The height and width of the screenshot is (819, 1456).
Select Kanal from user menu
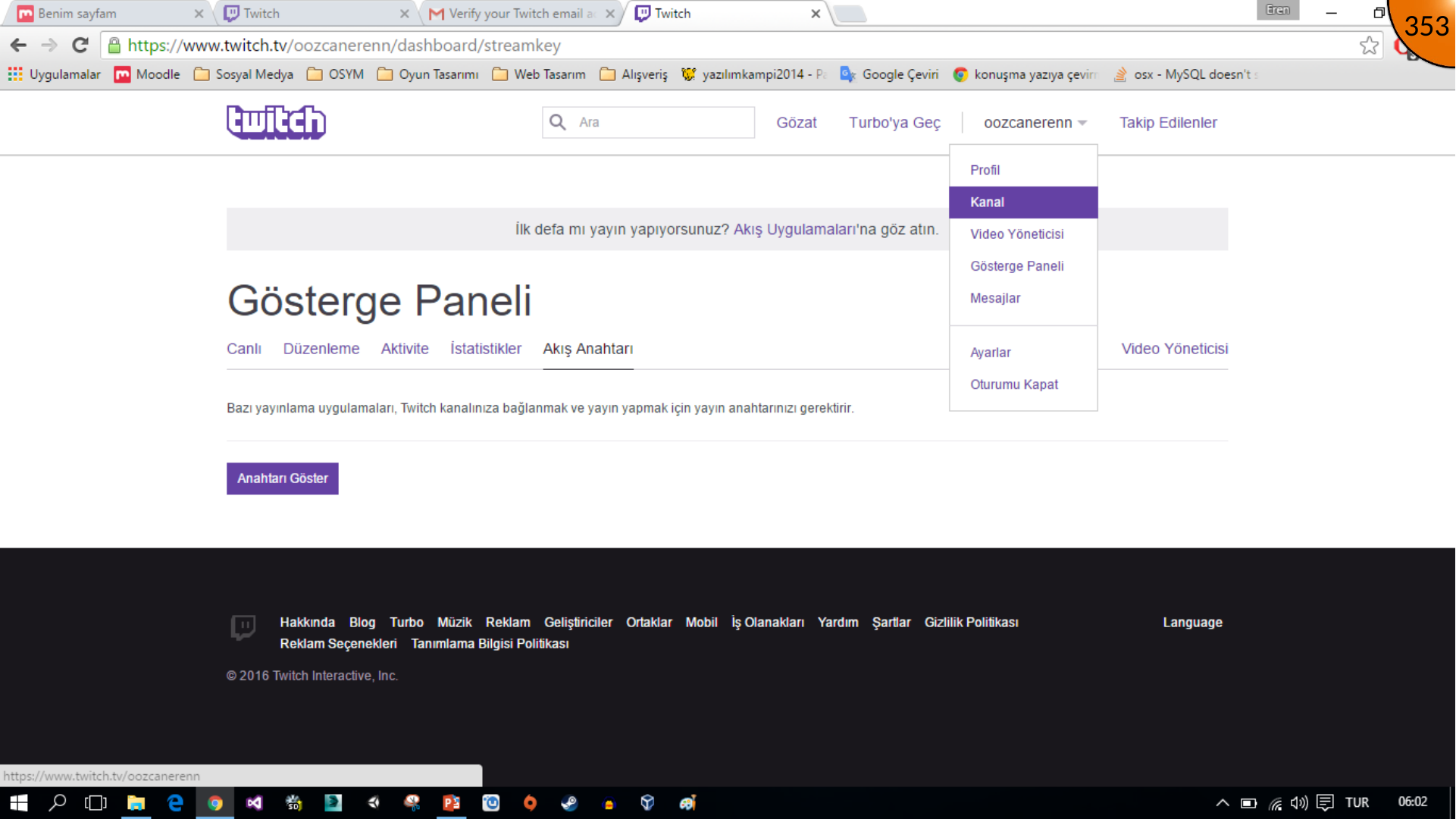point(1023,202)
